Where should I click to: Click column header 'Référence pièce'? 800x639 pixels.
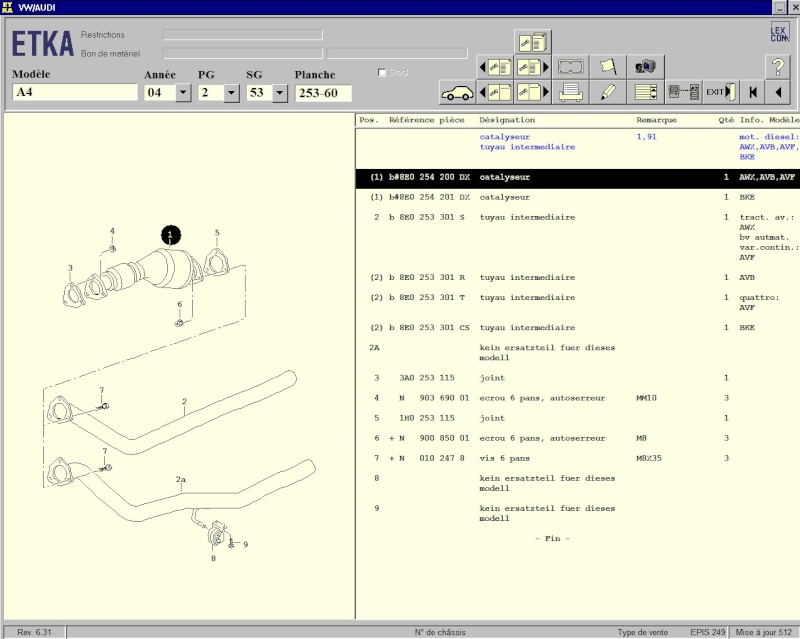(x=427, y=120)
